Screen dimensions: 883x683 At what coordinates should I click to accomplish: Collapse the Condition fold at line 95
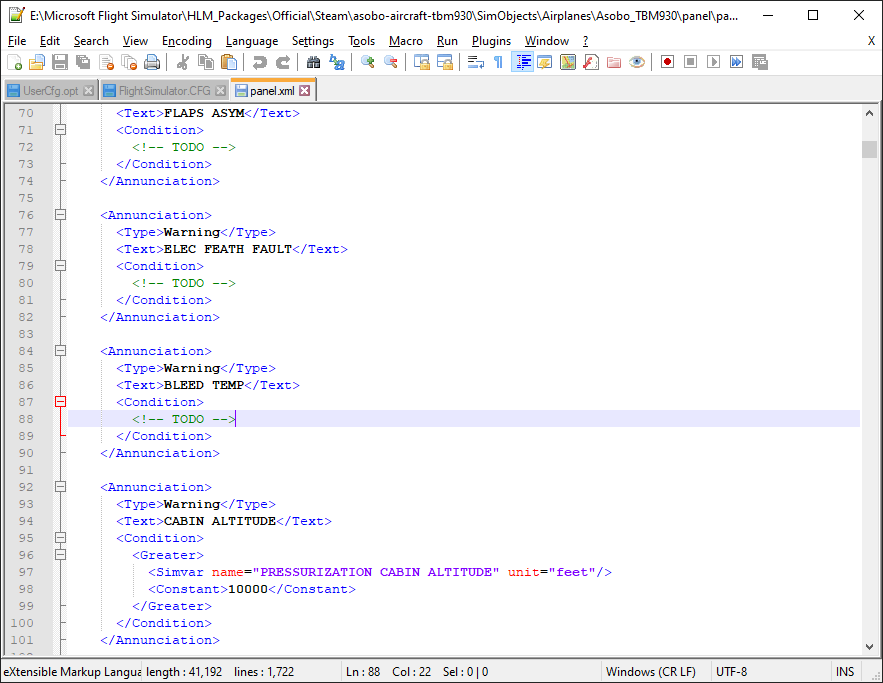(x=60, y=538)
